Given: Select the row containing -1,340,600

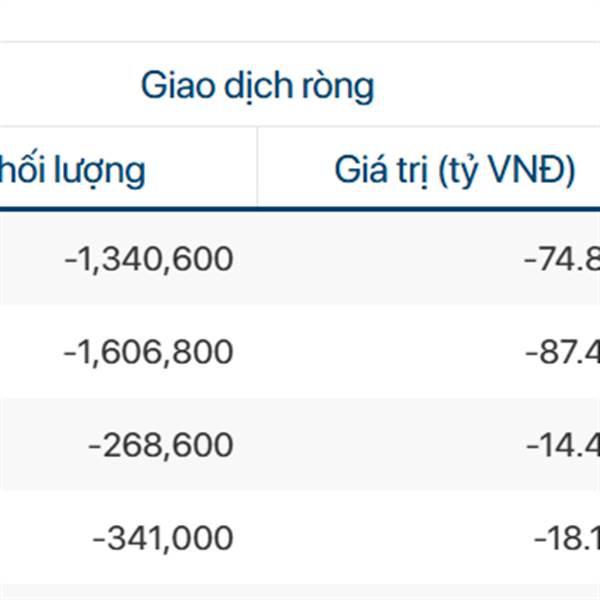Looking at the screenshot, I should click(300, 259).
